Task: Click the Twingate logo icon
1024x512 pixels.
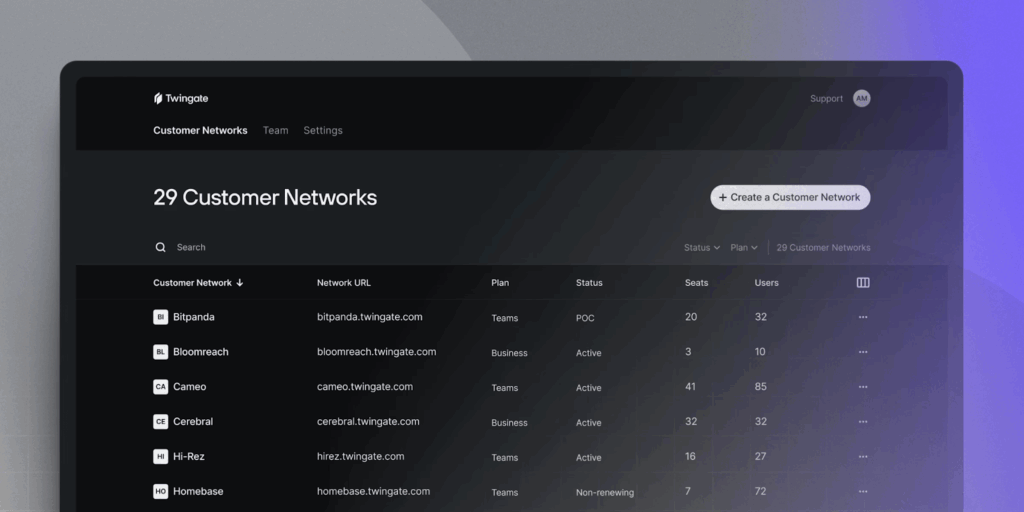Action: pyautogui.click(x=158, y=99)
